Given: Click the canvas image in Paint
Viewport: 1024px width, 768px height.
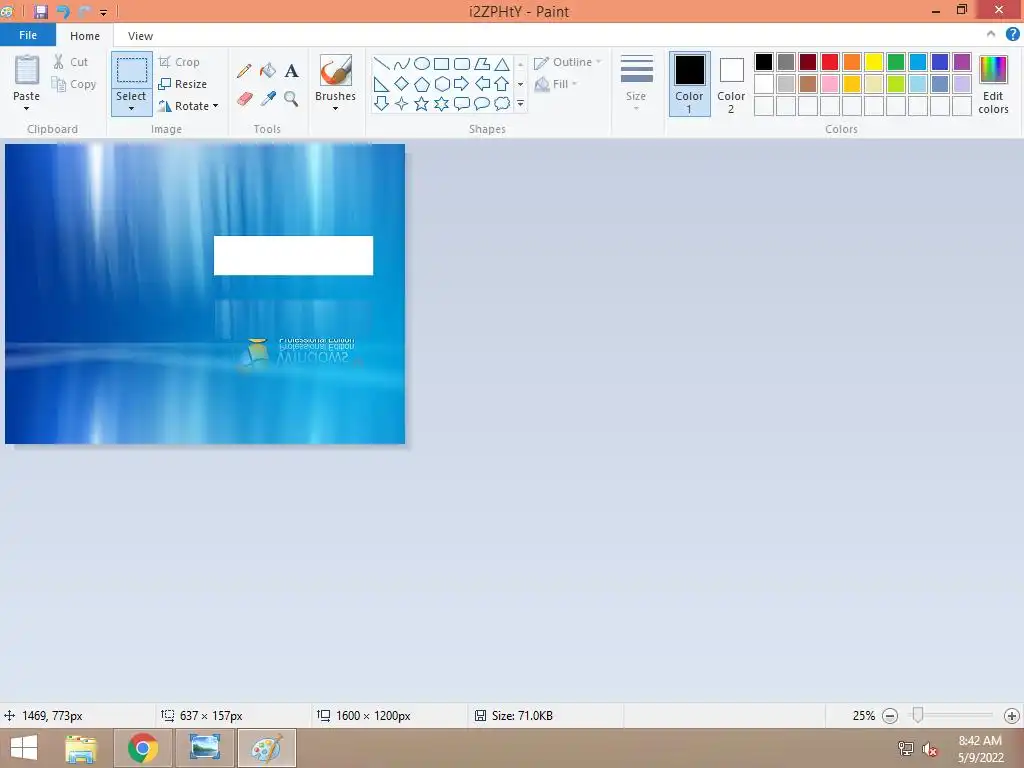Looking at the screenshot, I should pos(205,294).
